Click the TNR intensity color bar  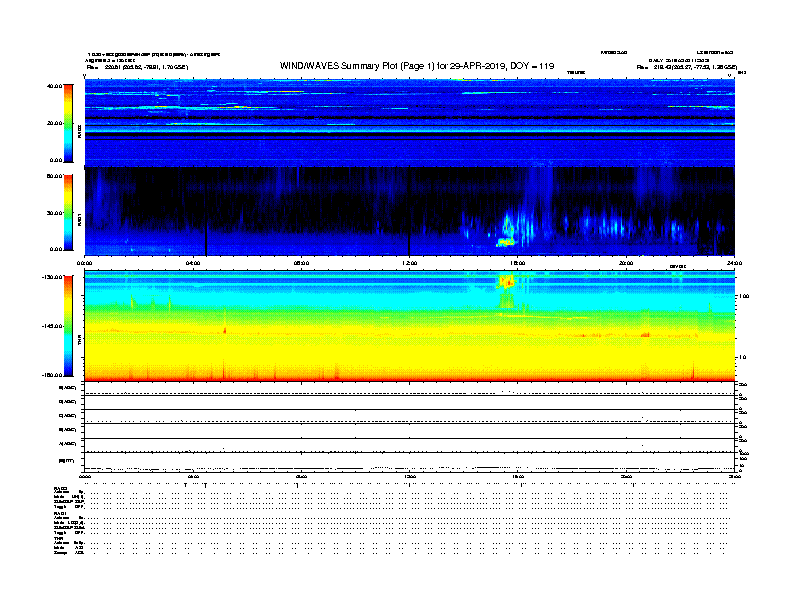coord(68,326)
